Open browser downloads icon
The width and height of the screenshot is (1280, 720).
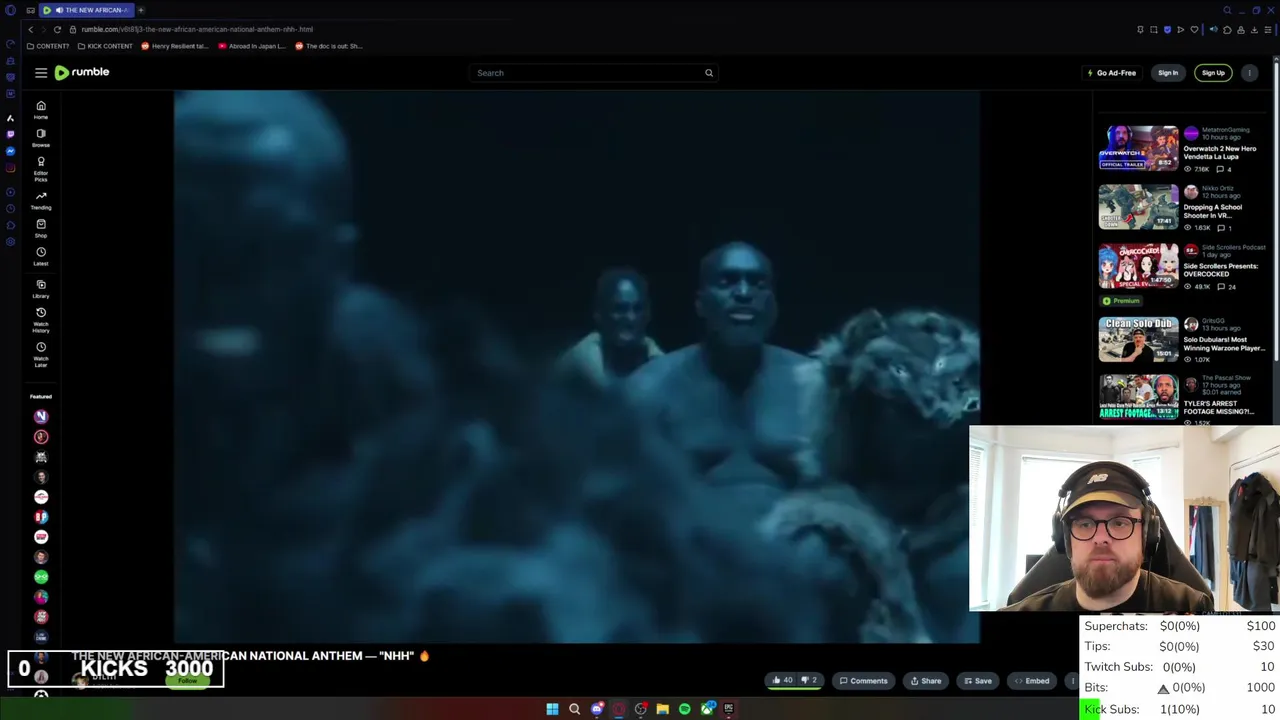1254,30
